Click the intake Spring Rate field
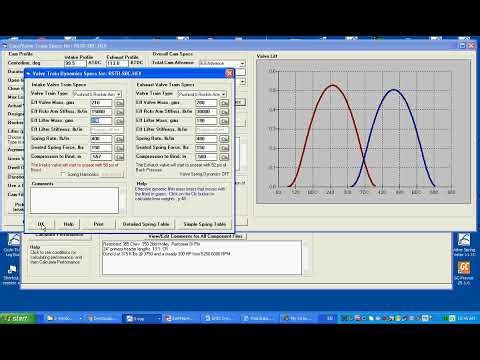Screen dimensions: 480x360 point(102,139)
